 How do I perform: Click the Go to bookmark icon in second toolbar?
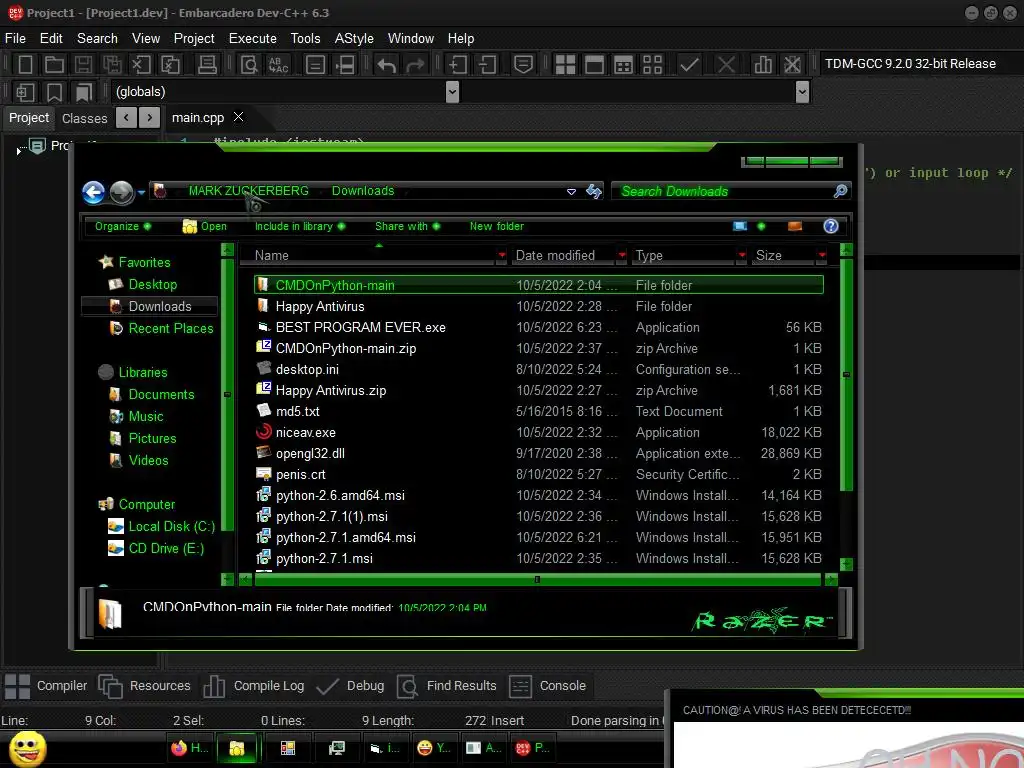[83, 92]
